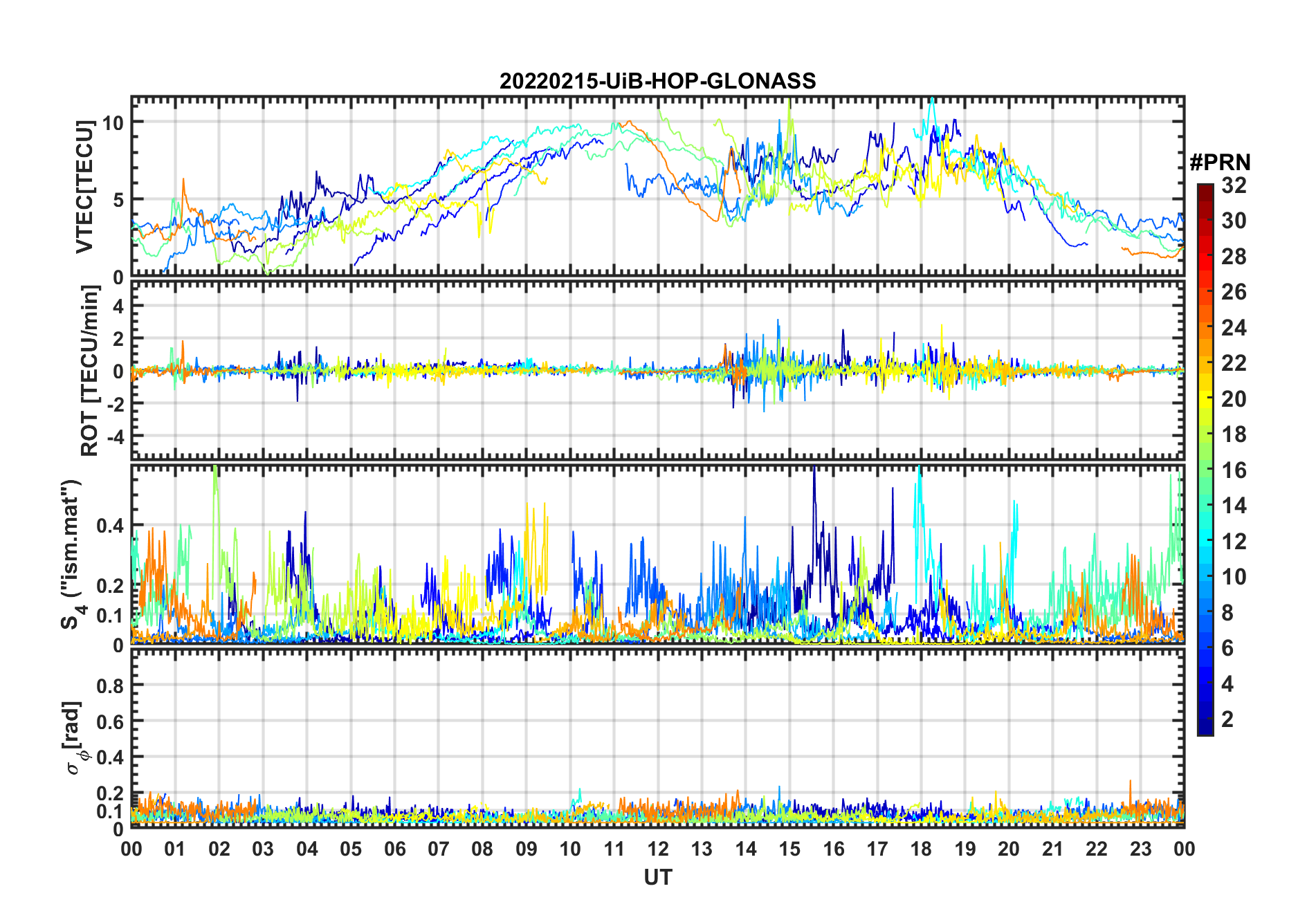Select colorbar tick label 28
The width and height of the screenshot is (1316, 920).
click(1234, 256)
